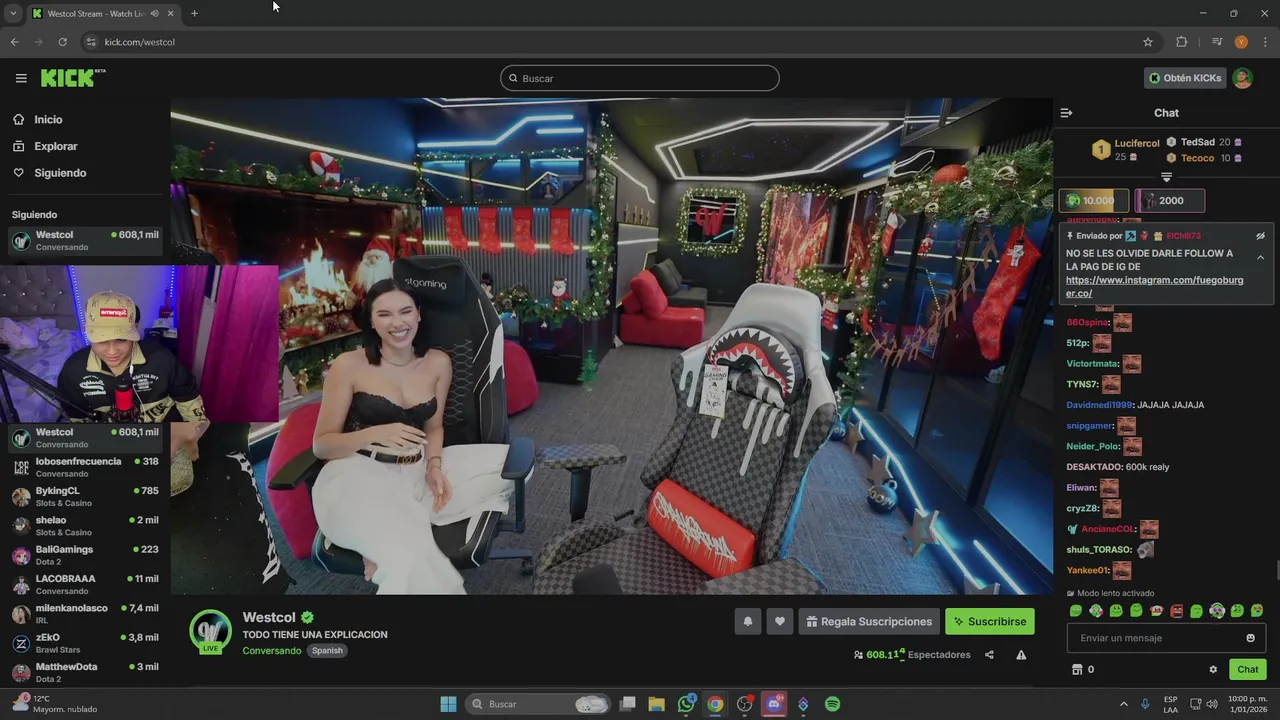Open the tab search dropdown arrow
This screenshot has height=720, width=1280.
(x=13, y=14)
